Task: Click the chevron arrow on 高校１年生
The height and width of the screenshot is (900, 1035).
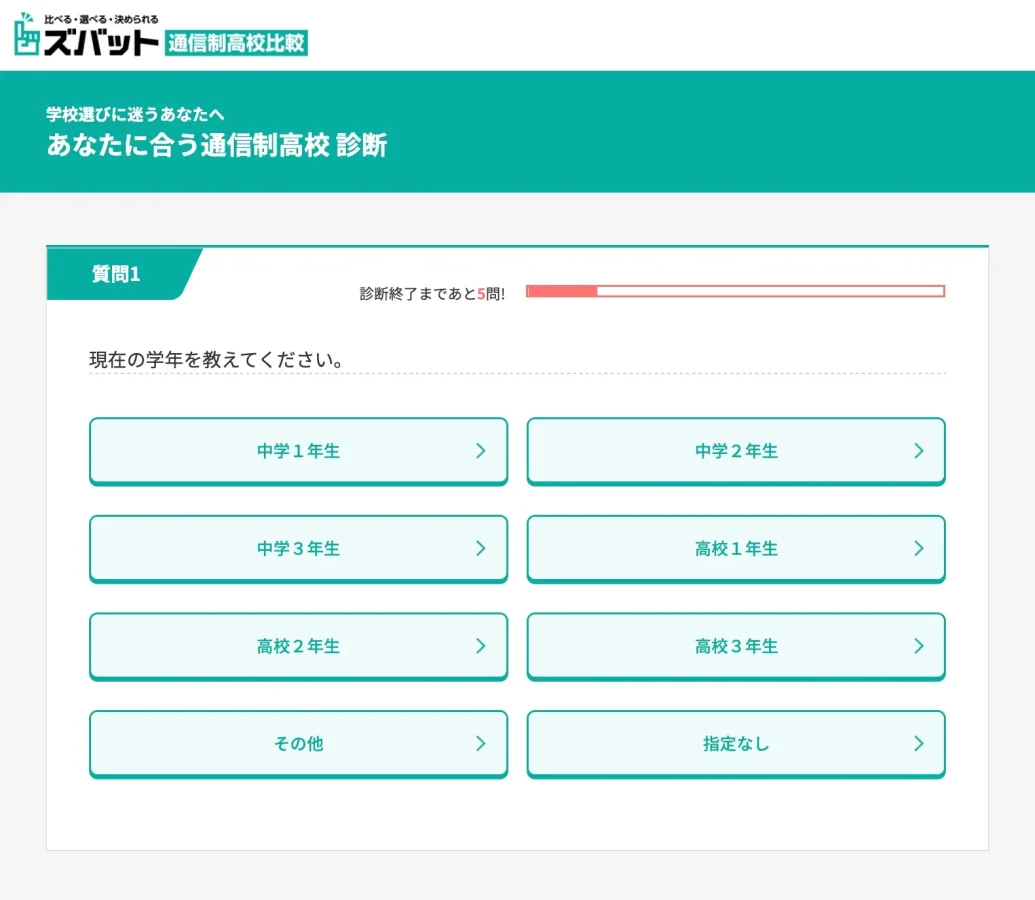Action: tap(919, 548)
